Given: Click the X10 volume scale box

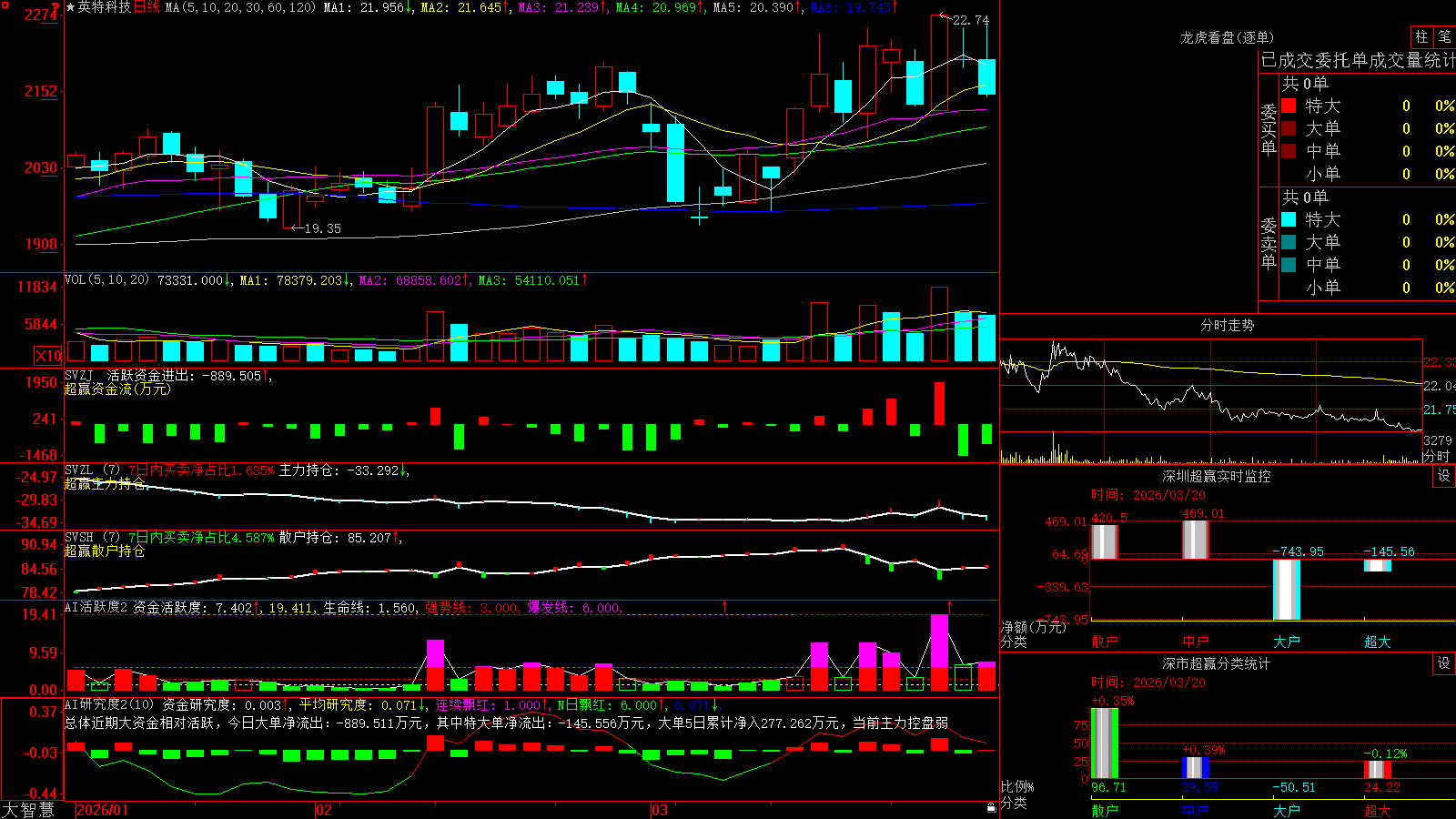Looking at the screenshot, I should tap(48, 356).
